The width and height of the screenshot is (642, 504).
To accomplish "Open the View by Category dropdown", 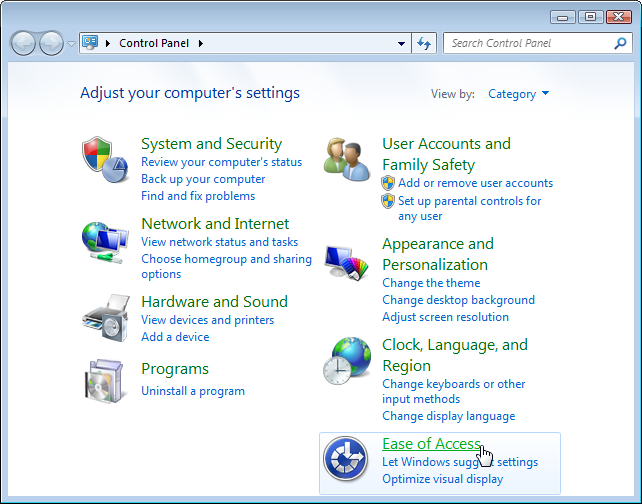I will pyautogui.click(x=518, y=94).
